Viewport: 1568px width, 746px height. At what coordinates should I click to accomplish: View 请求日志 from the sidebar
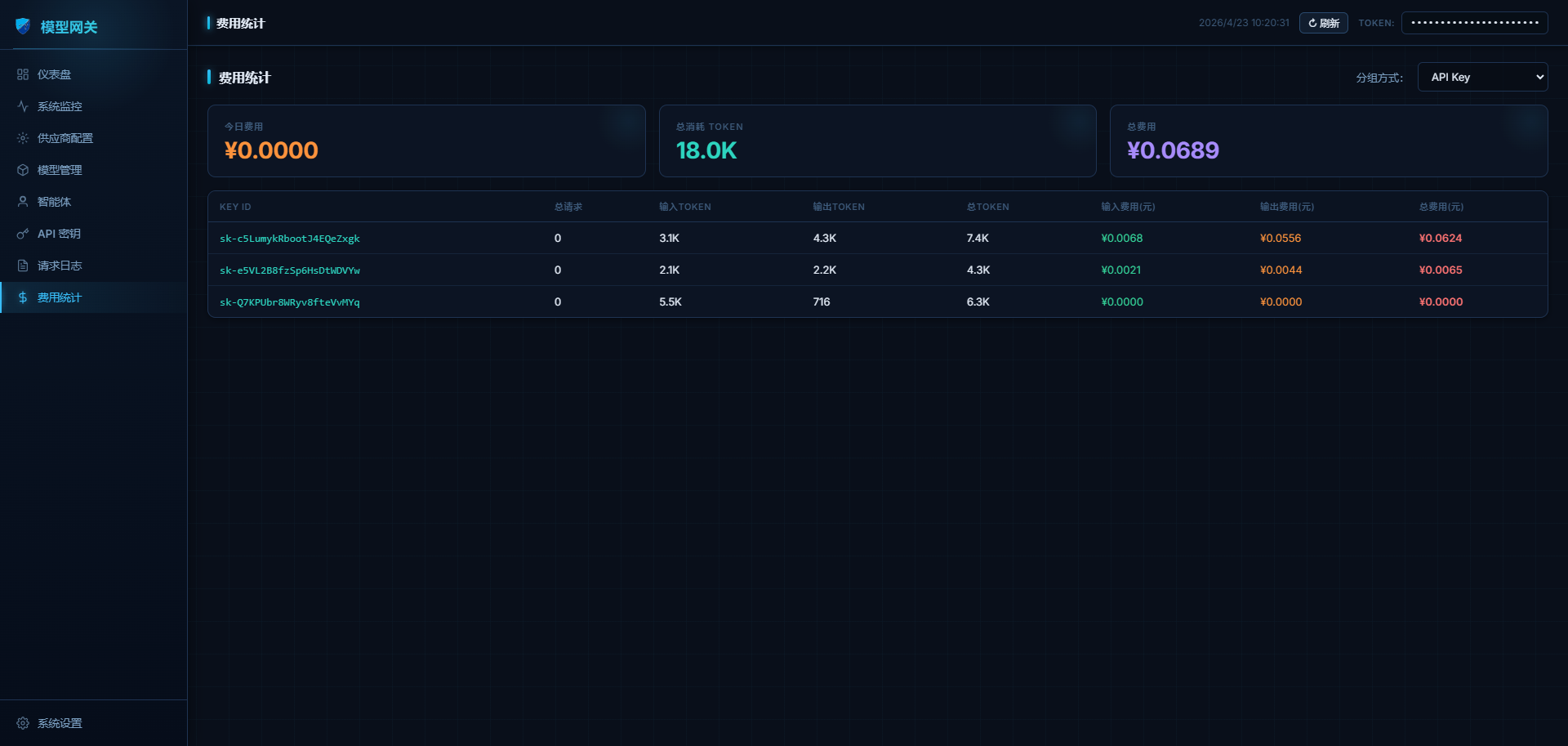click(x=93, y=266)
